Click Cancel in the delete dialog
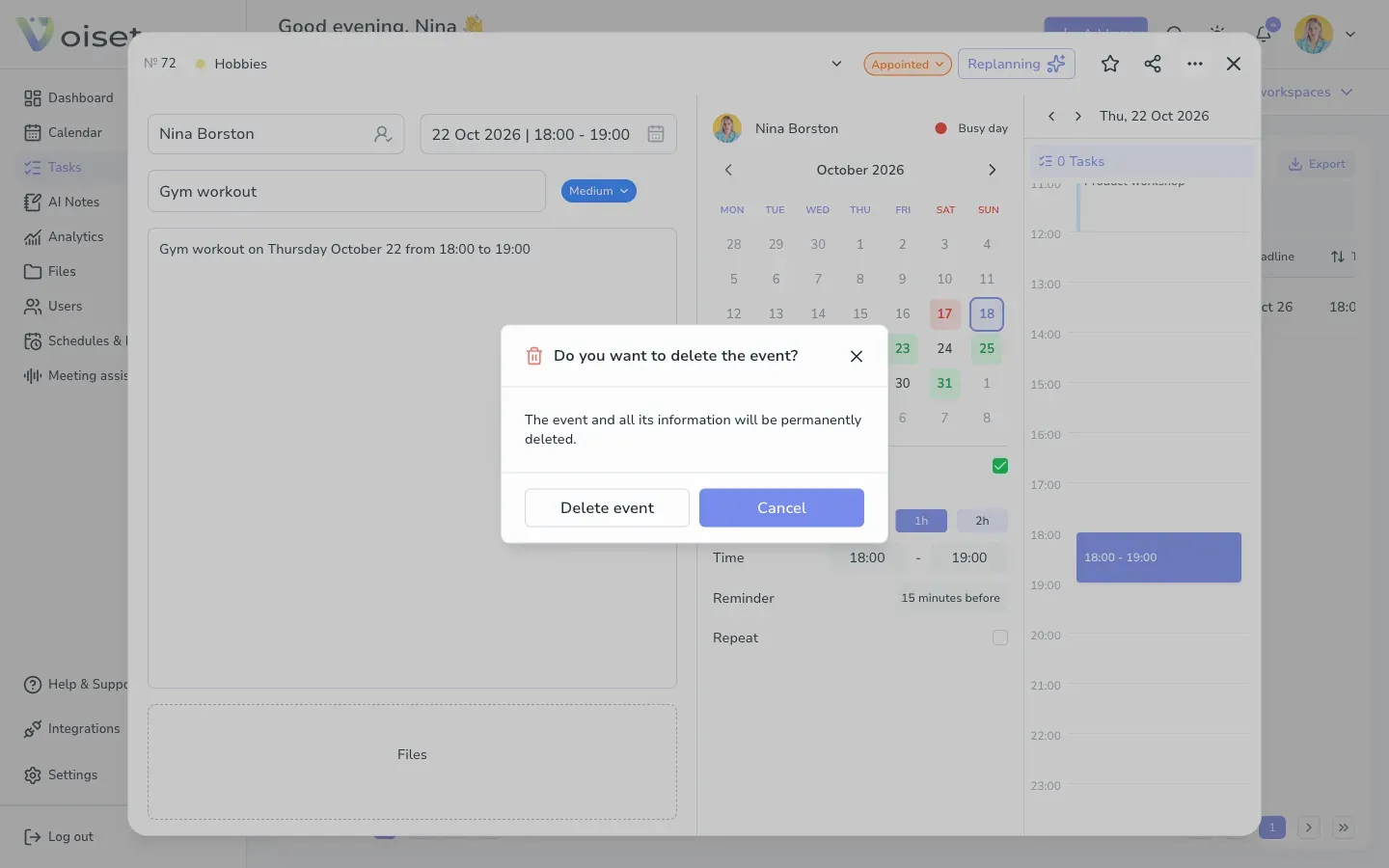The image size is (1389, 868). click(781, 507)
